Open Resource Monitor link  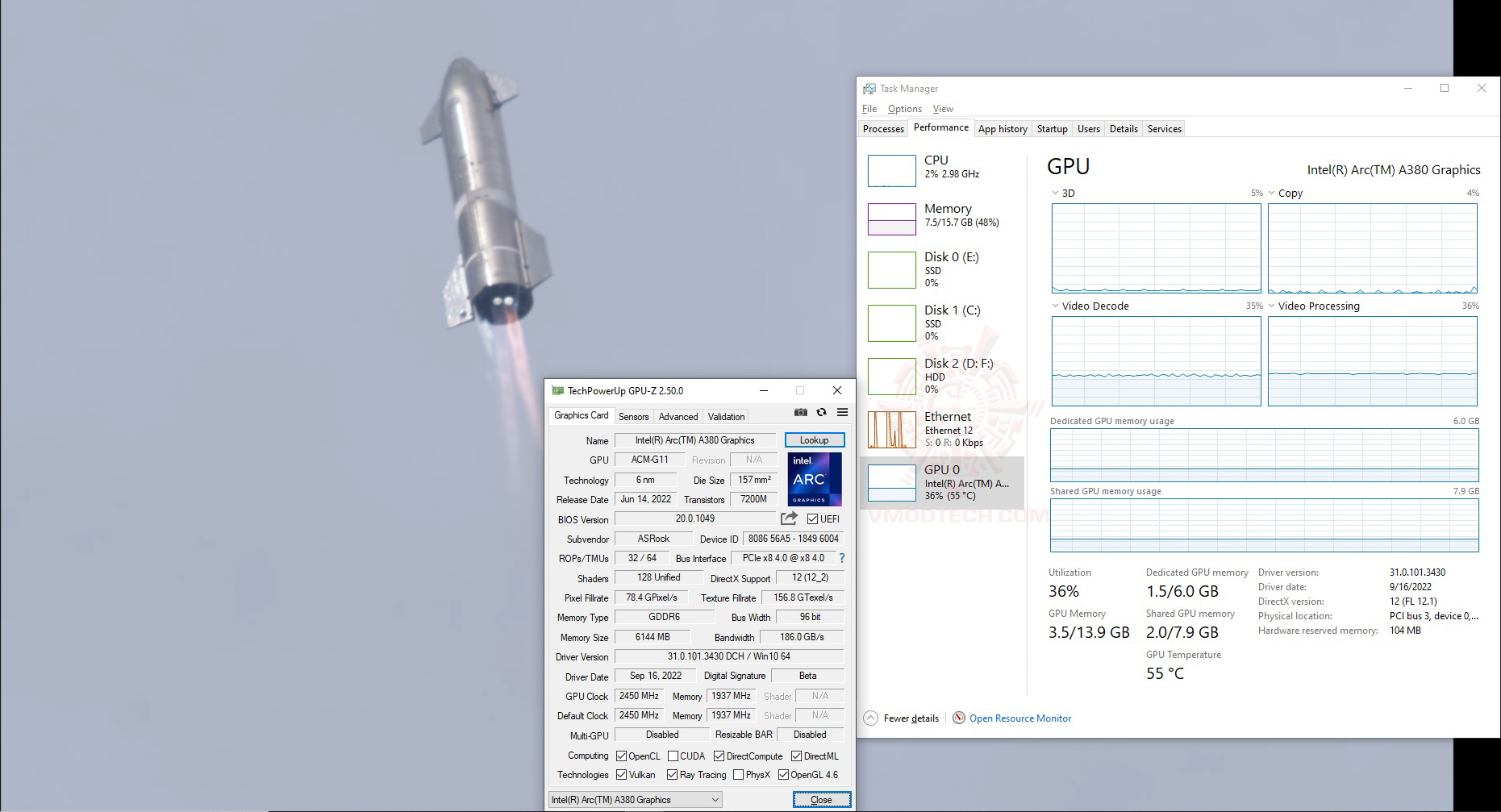pos(1020,718)
